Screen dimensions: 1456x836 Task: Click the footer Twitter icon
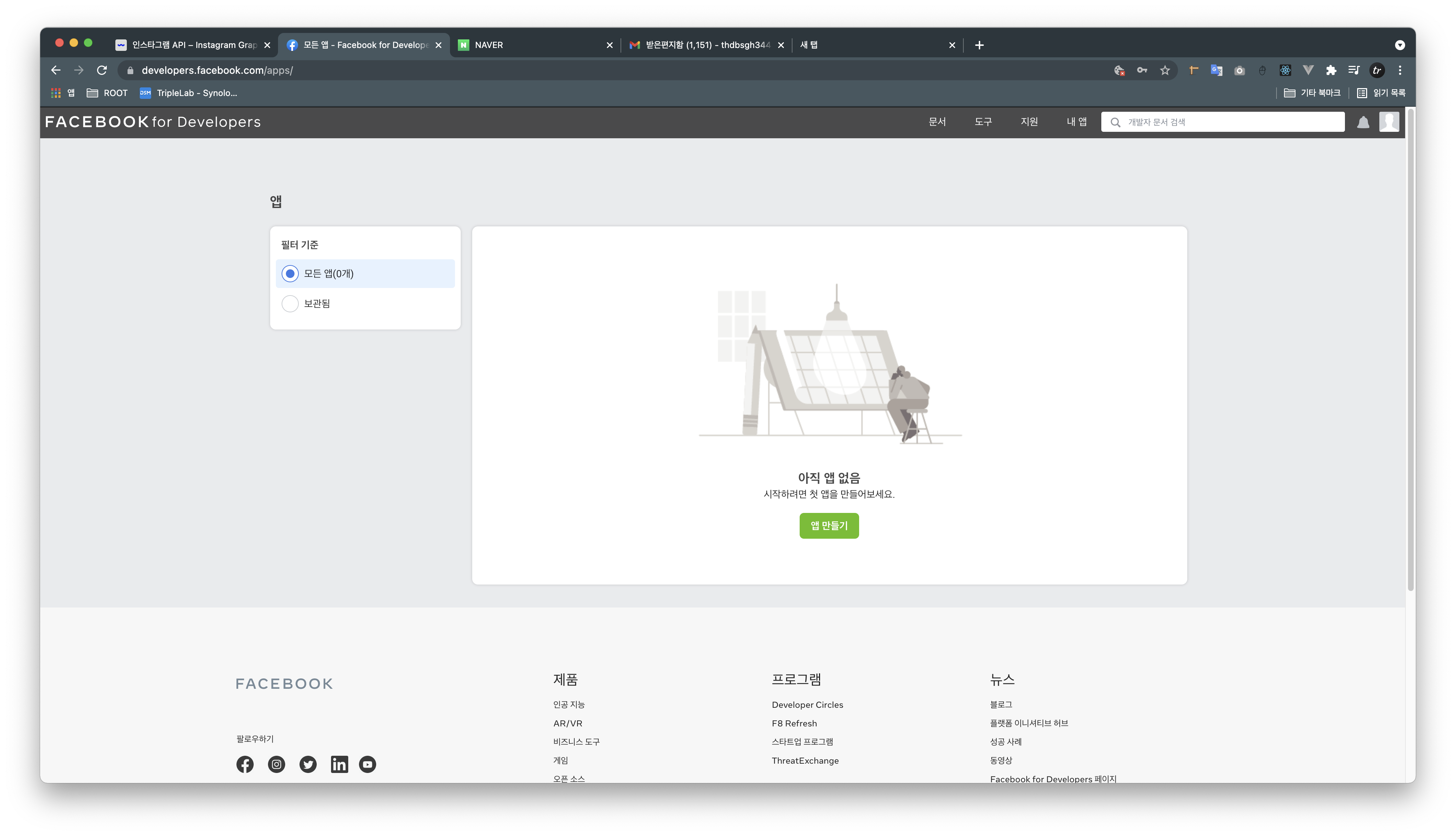coord(308,764)
